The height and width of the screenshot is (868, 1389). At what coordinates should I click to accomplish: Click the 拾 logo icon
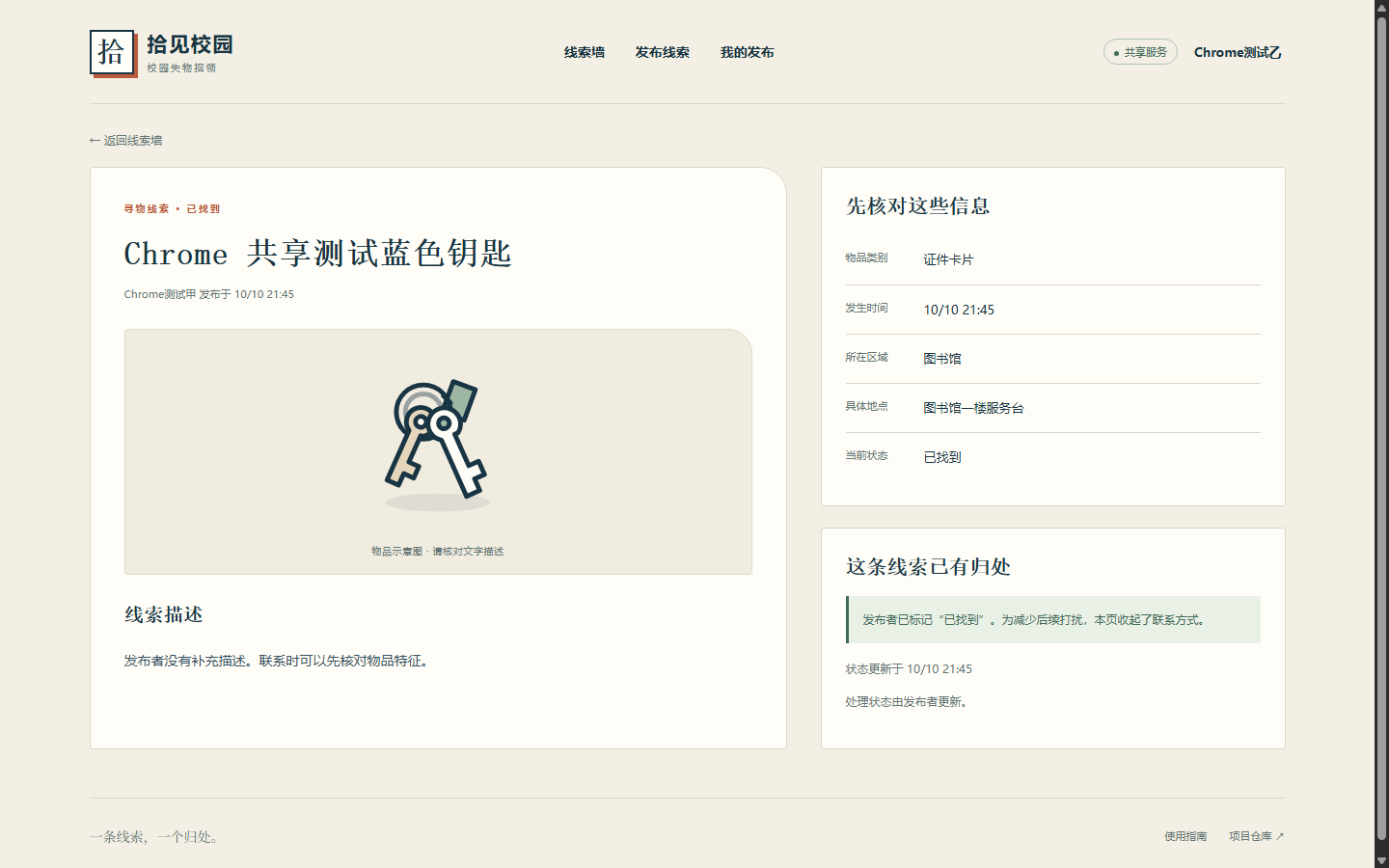click(113, 53)
